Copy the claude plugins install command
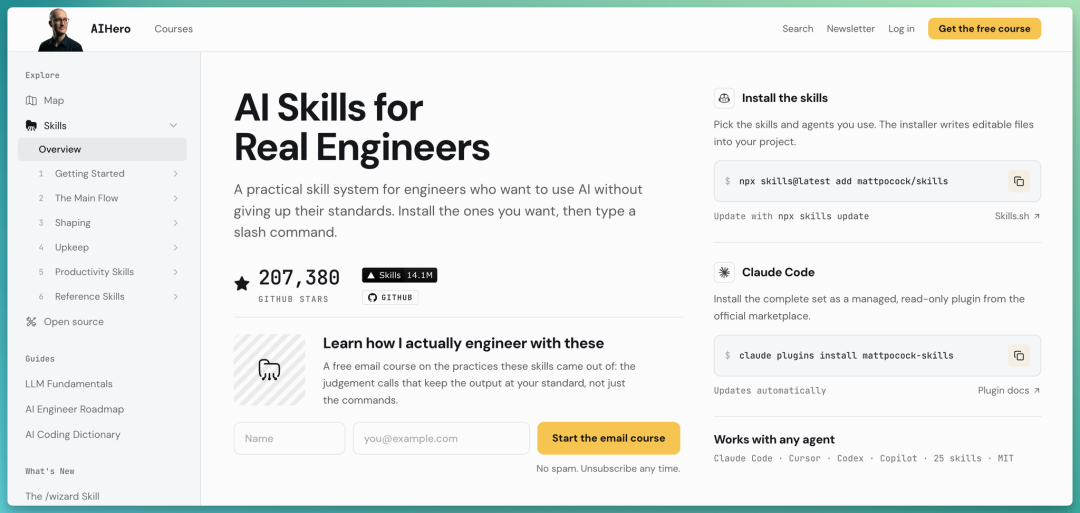Viewport: 1080px width, 513px height. pos(1019,356)
